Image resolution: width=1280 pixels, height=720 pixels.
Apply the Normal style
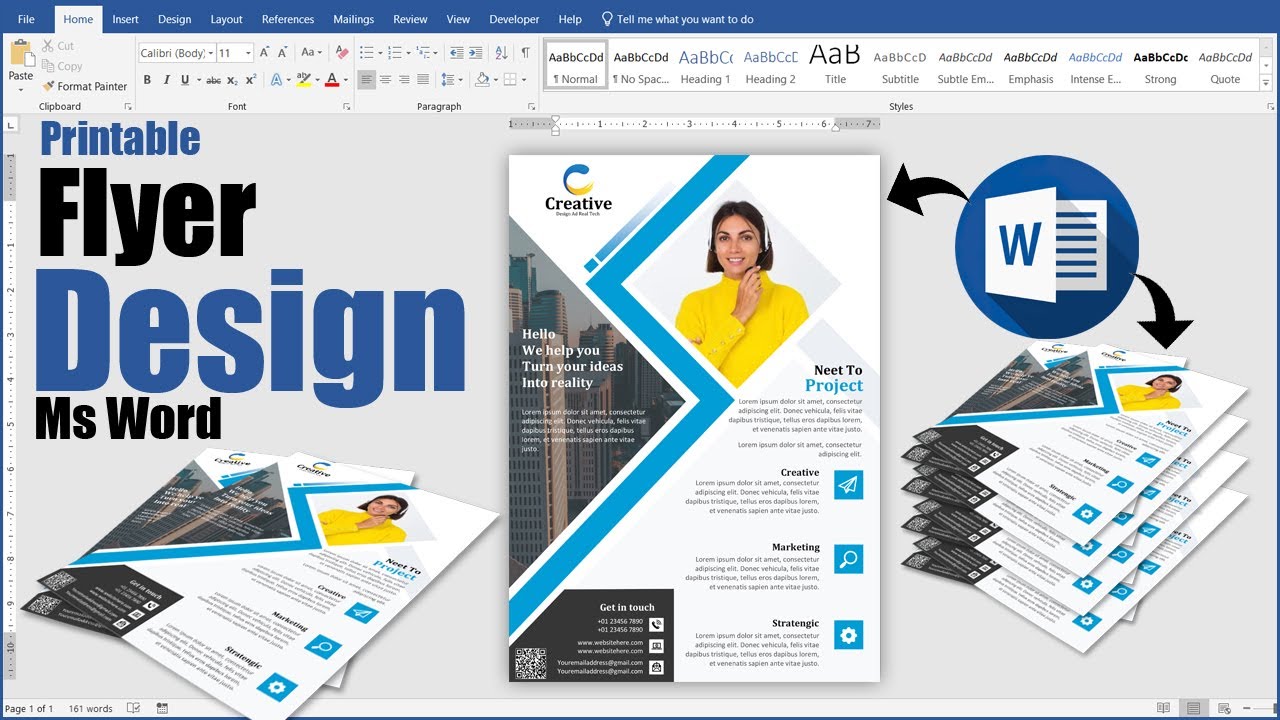tap(576, 66)
